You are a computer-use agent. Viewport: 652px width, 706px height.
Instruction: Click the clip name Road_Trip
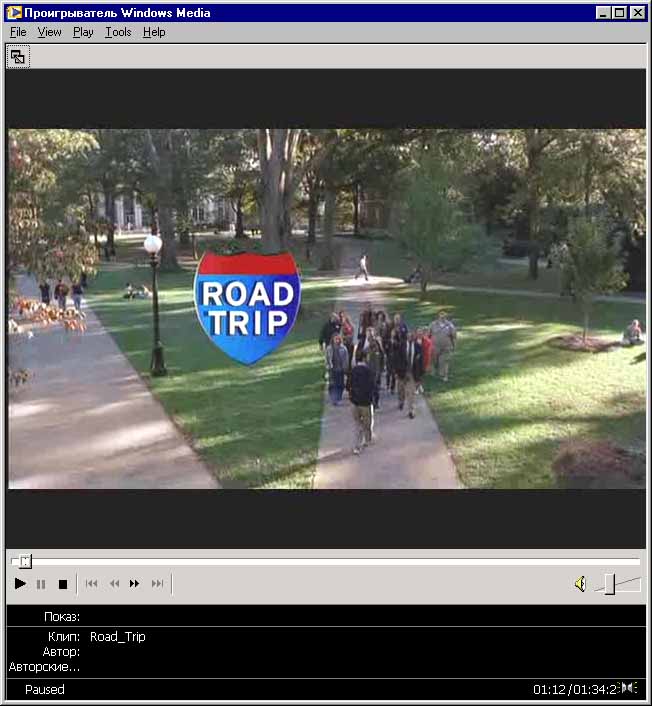pyautogui.click(x=118, y=637)
